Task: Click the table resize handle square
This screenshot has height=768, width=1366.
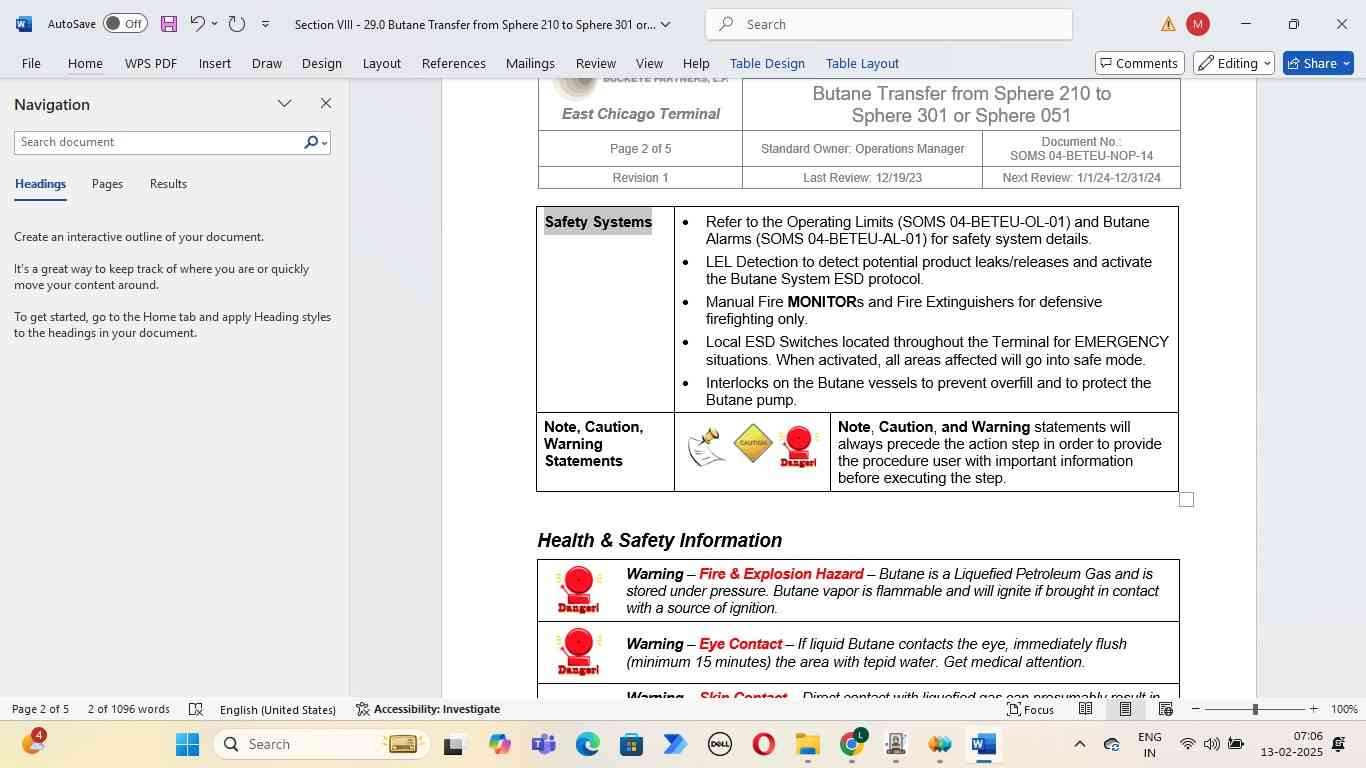Action: click(x=1186, y=499)
